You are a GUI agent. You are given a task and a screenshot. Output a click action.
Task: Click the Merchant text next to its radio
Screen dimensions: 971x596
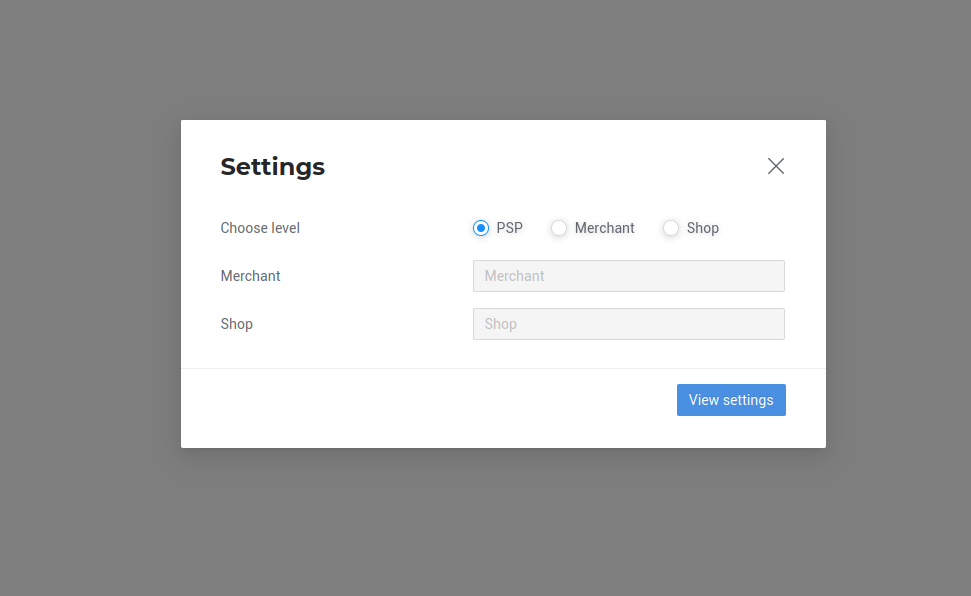604,228
